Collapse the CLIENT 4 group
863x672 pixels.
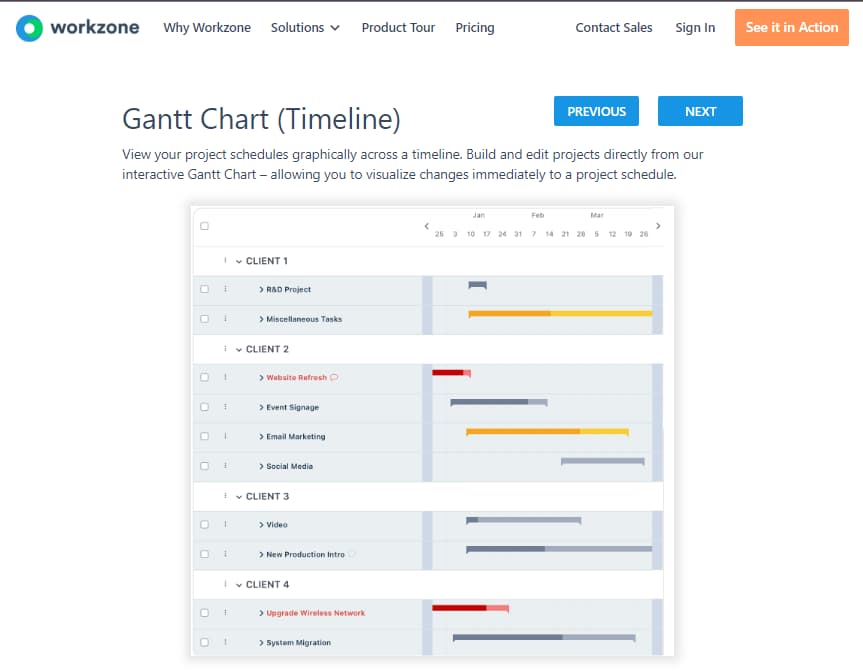click(x=239, y=585)
